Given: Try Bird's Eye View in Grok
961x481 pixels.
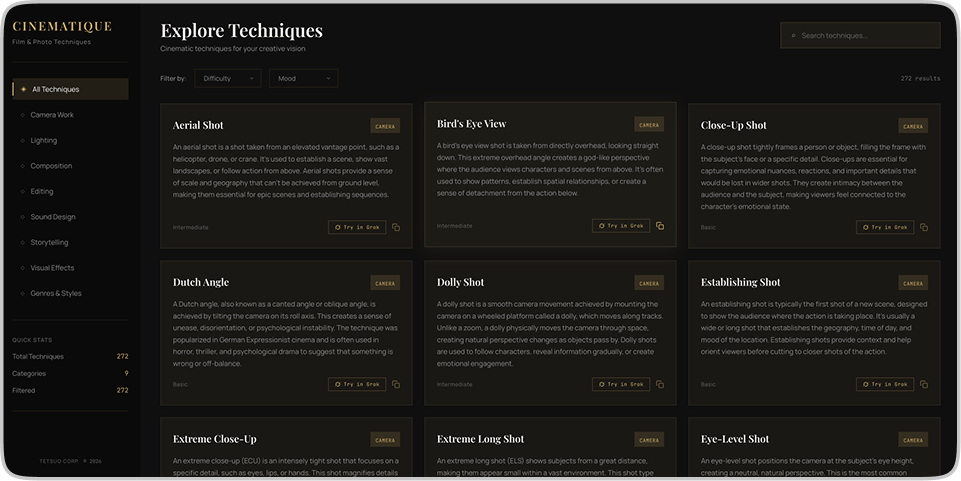Looking at the screenshot, I should point(621,226).
